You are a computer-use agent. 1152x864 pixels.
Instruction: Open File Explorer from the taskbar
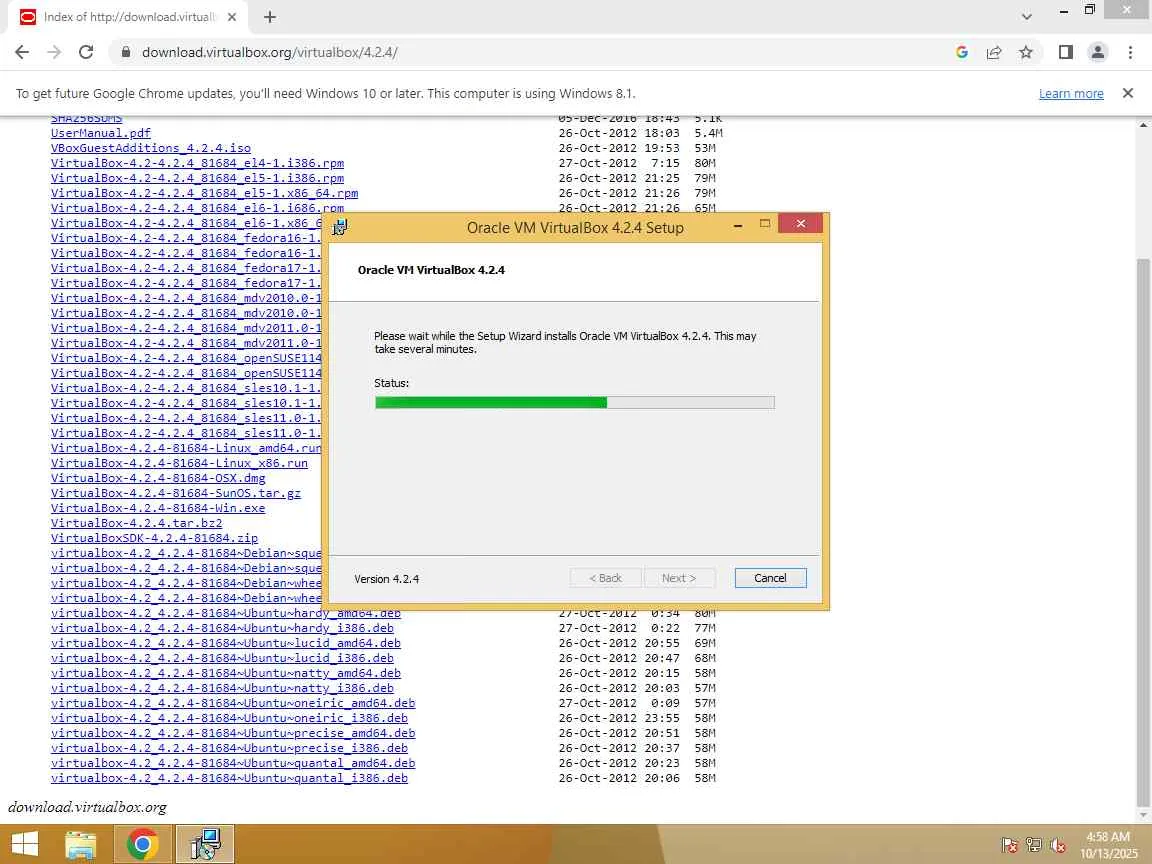tap(81, 845)
